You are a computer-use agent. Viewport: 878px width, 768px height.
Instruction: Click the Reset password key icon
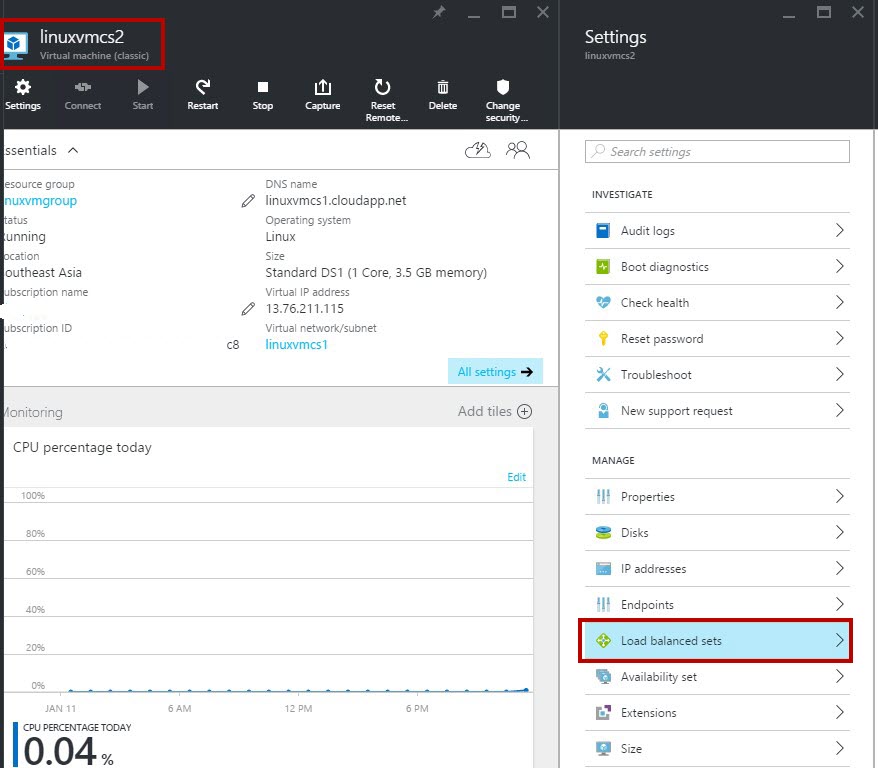603,339
